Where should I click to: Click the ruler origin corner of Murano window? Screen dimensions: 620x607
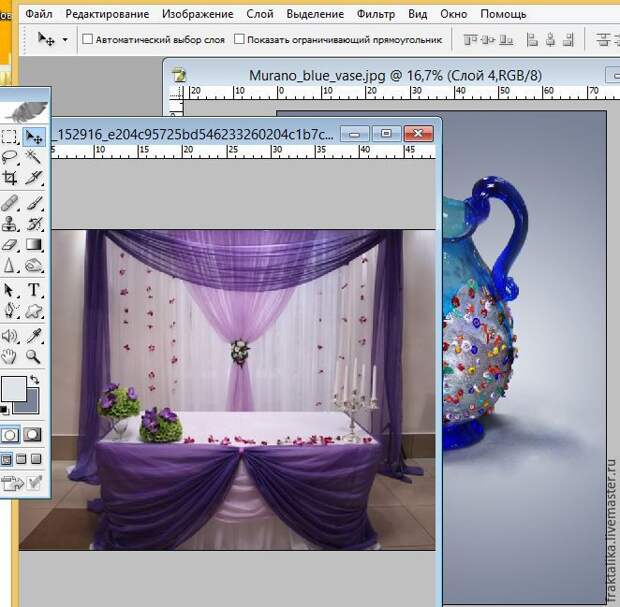pos(176,92)
